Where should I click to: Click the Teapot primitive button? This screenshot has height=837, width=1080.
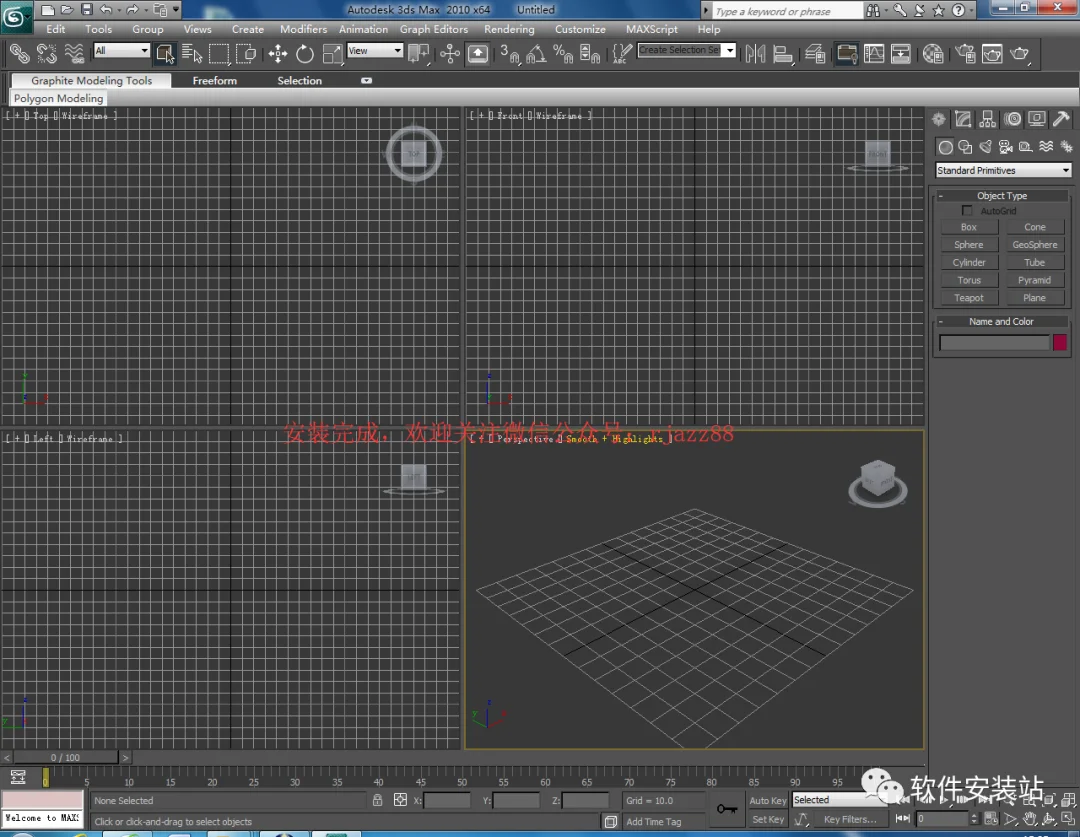(968, 298)
